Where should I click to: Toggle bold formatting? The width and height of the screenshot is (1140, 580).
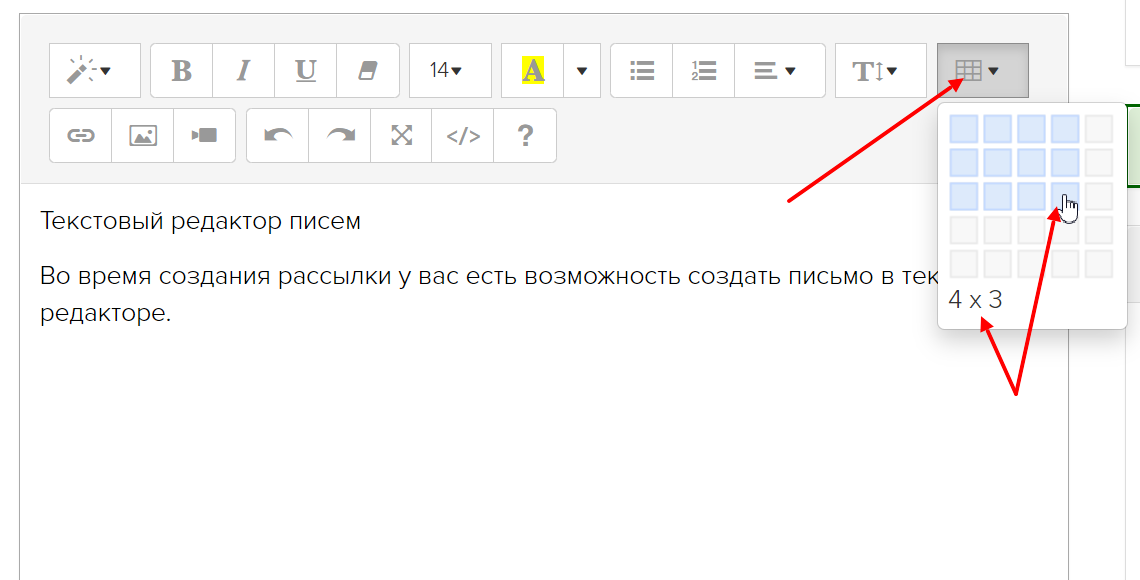pos(181,71)
